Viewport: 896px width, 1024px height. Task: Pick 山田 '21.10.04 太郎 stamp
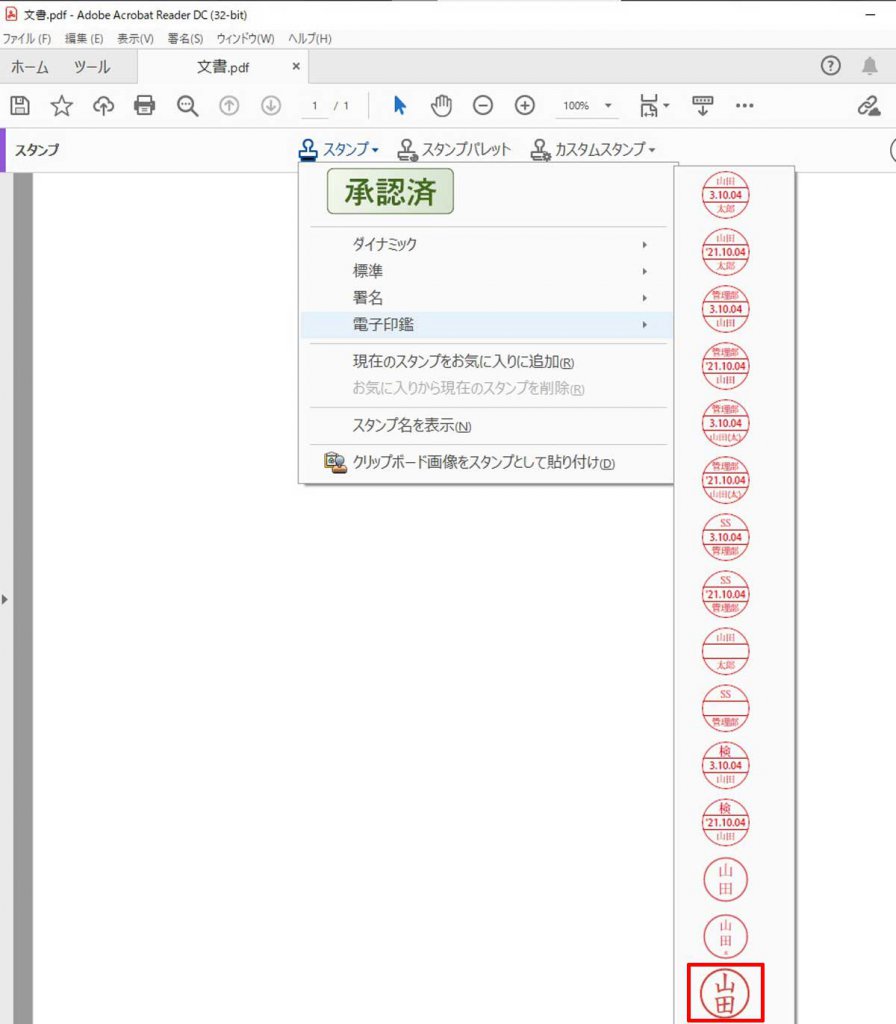tap(725, 251)
